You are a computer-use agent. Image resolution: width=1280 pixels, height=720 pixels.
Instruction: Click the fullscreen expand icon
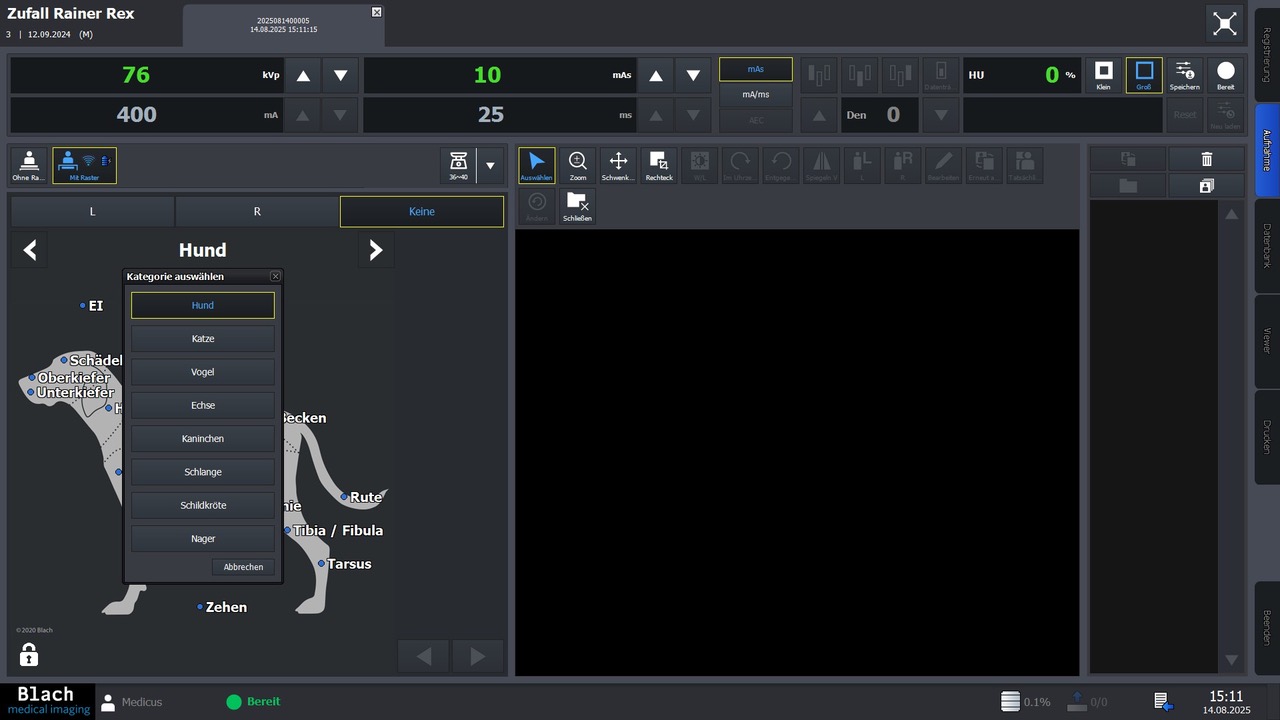pyautogui.click(x=1224, y=25)
